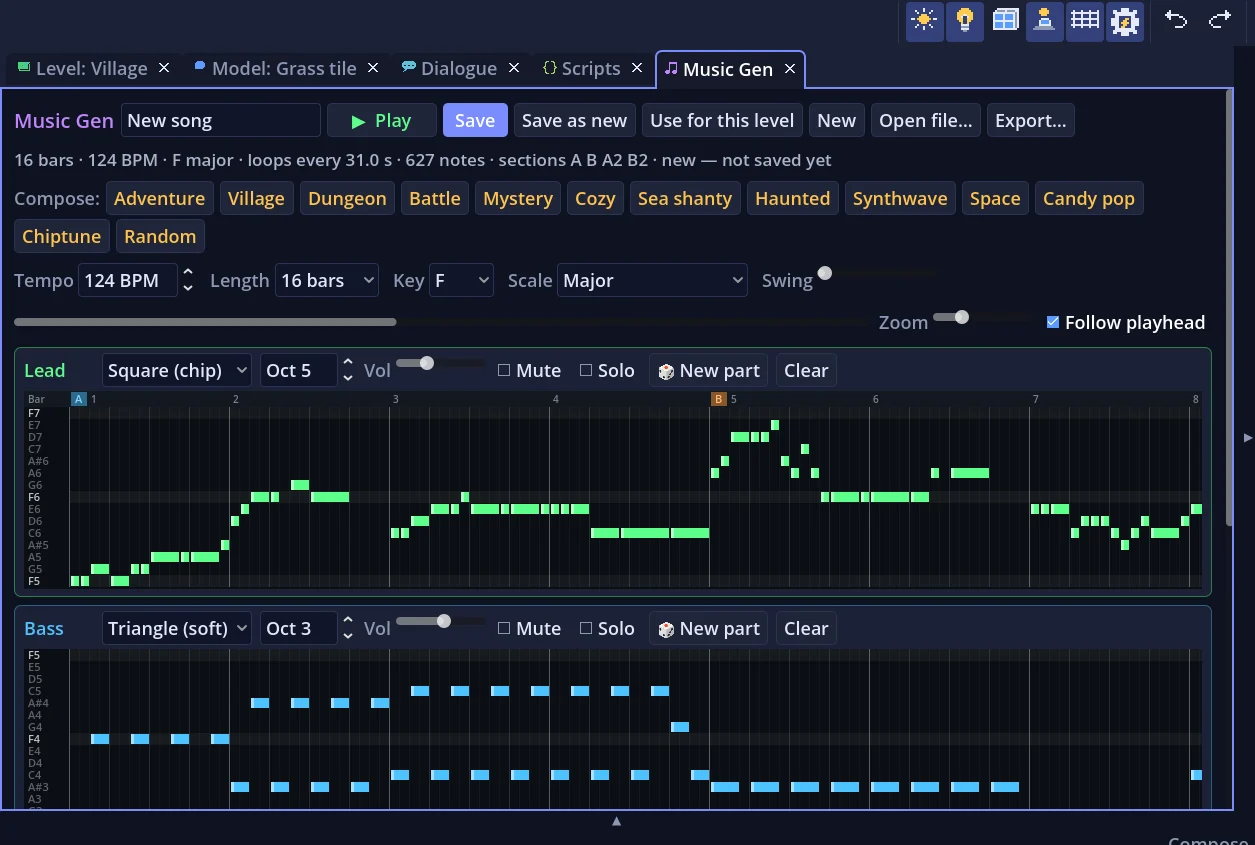The image size is (1255, 845).
Task: Play the song
Action: pyautogui.click(x=382, y=120)
